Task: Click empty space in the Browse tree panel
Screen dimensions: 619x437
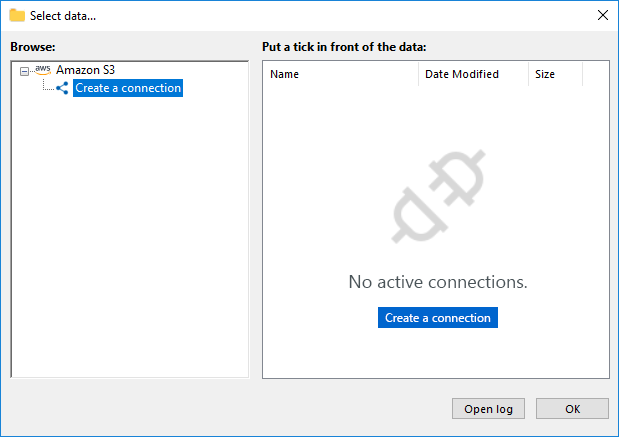Action: (130, 250)
